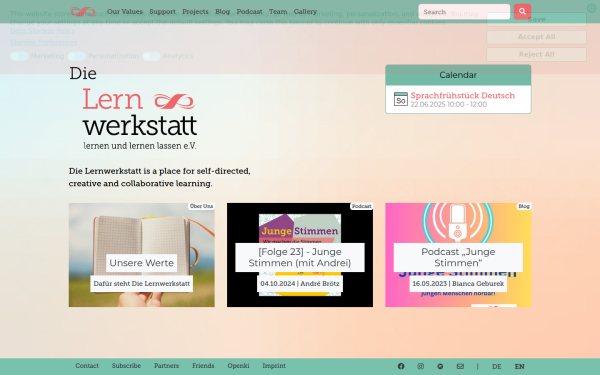The image size is (600, 375).
Task: Click the red search magnifier button
Action: (522, 12)
